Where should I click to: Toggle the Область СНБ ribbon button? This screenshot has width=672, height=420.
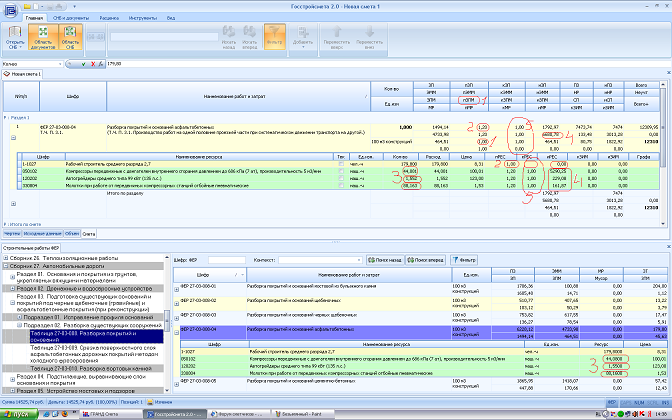[x=71, y=38]
